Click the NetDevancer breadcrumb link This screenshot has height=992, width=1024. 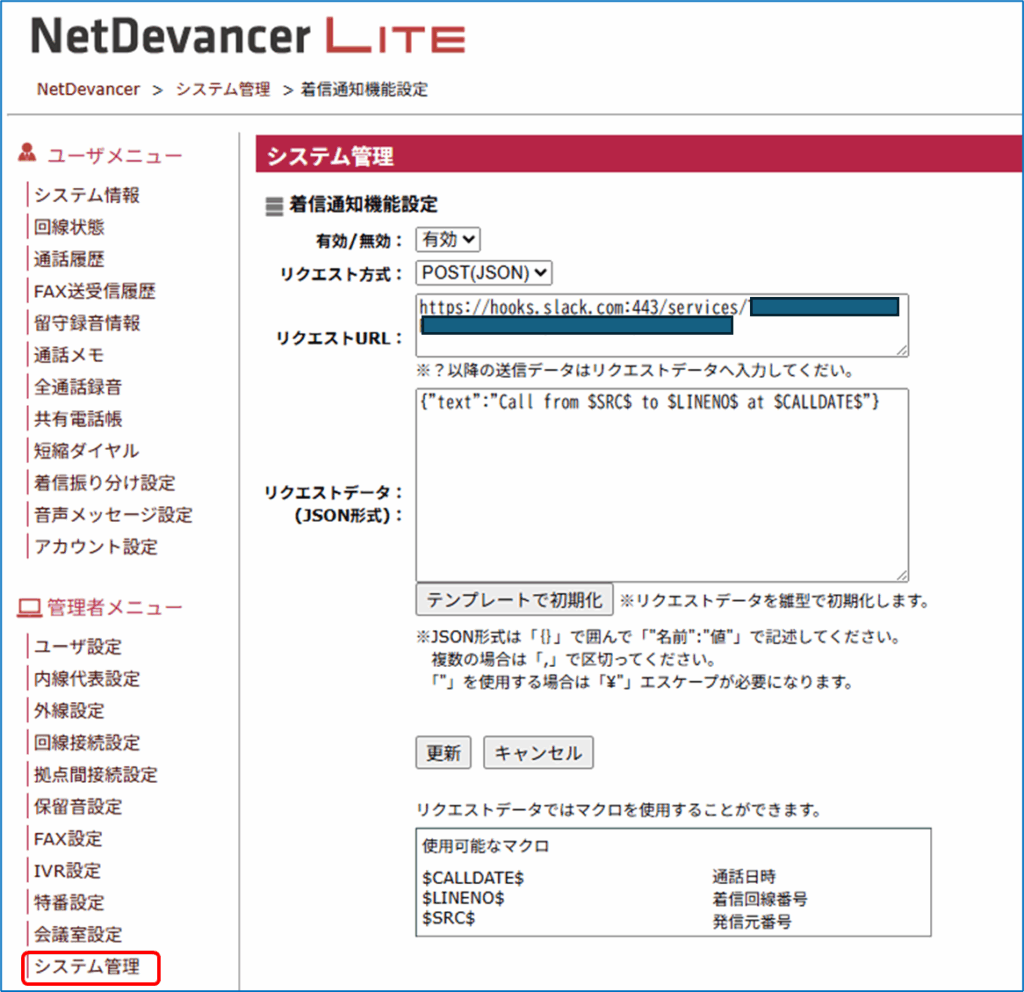point(88,89)
